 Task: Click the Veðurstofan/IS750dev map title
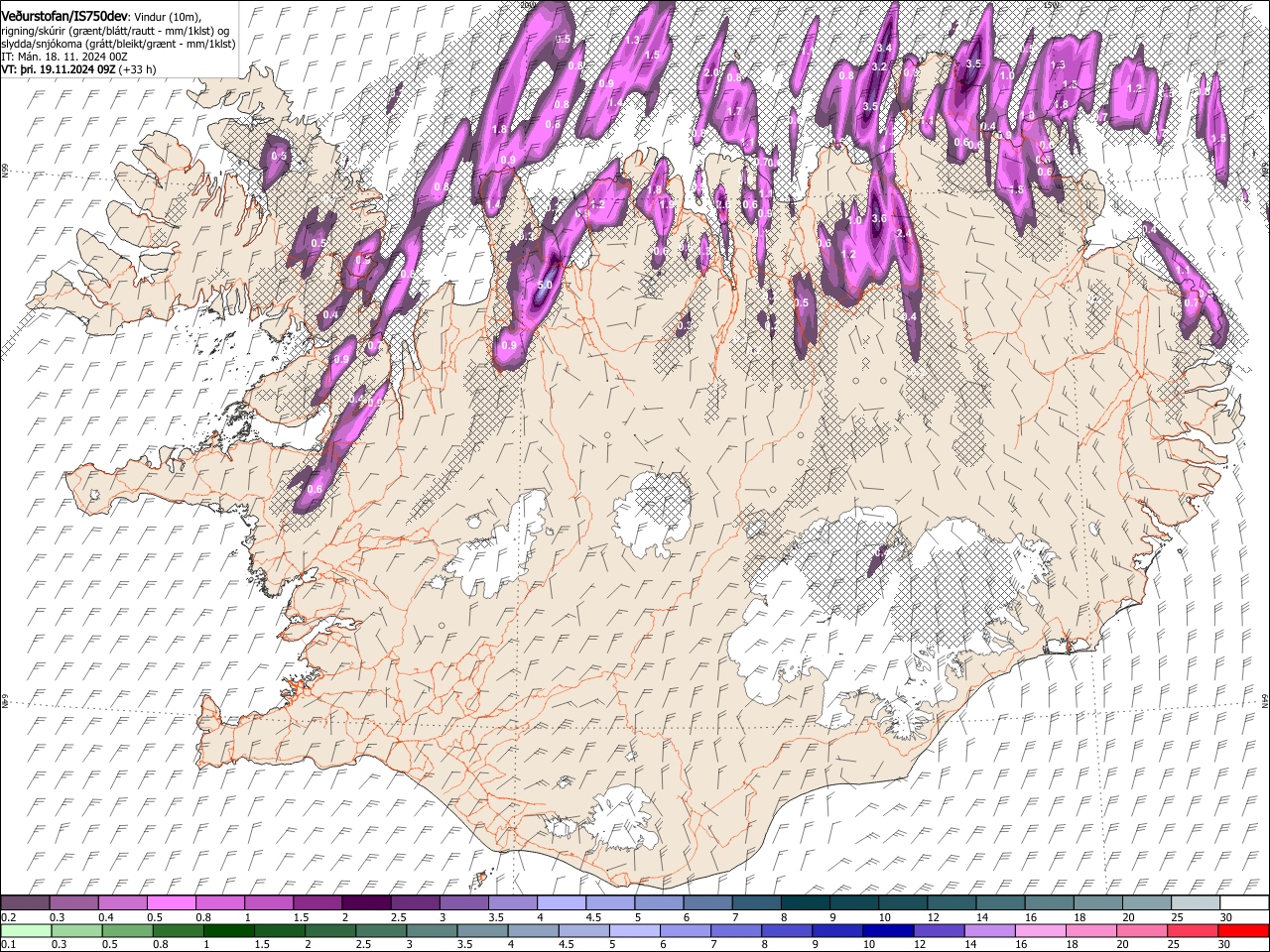[64, 16]
